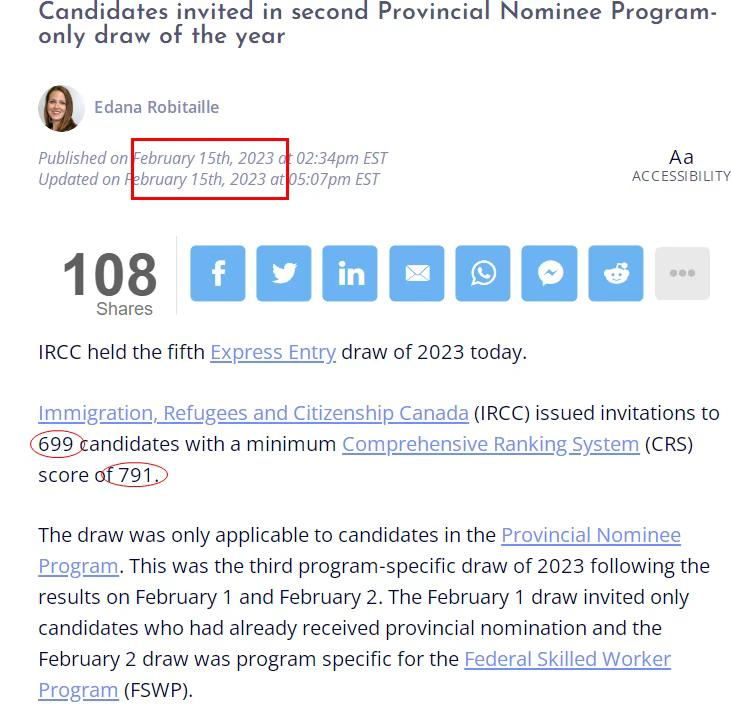Screen dimensions: 731x712
Task: Share article on WhatsApp
Action: [483, 273]
